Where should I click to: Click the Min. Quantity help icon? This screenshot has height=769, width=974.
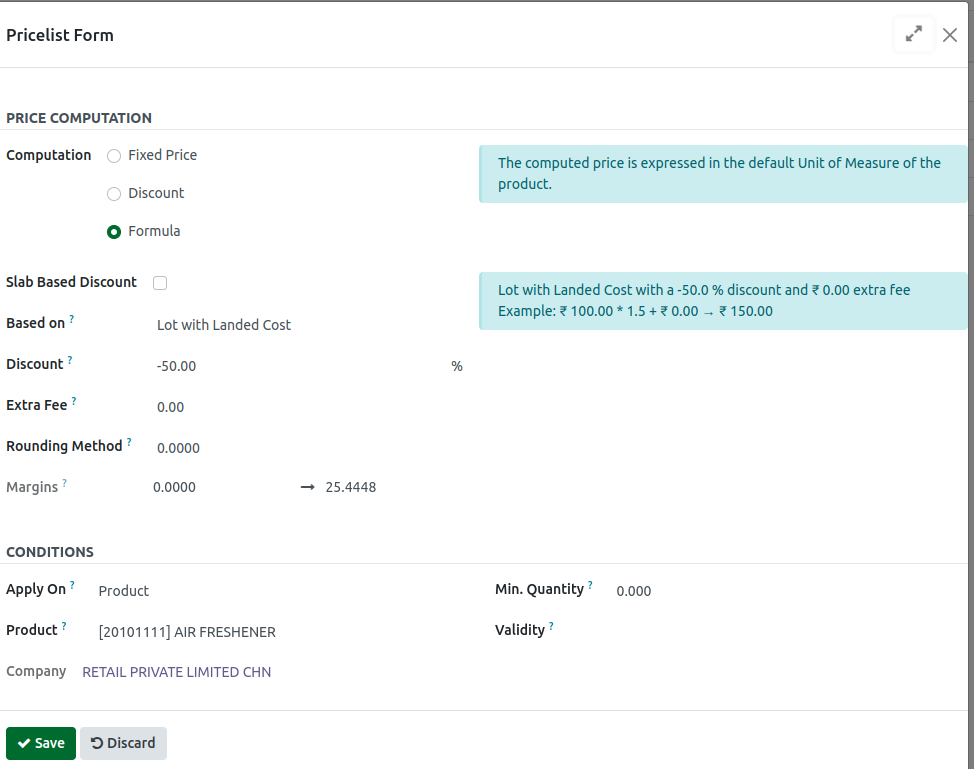tap(590, 583)
